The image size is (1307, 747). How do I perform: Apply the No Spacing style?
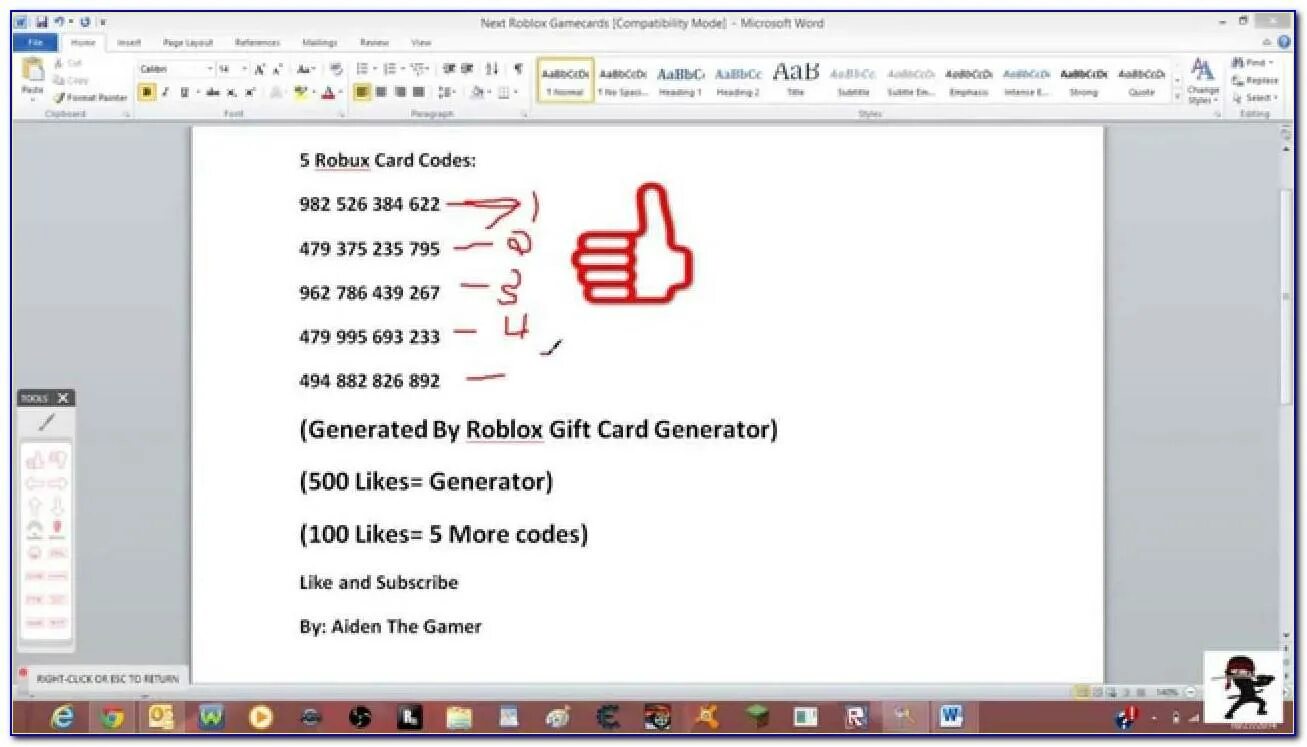(622, 81)
